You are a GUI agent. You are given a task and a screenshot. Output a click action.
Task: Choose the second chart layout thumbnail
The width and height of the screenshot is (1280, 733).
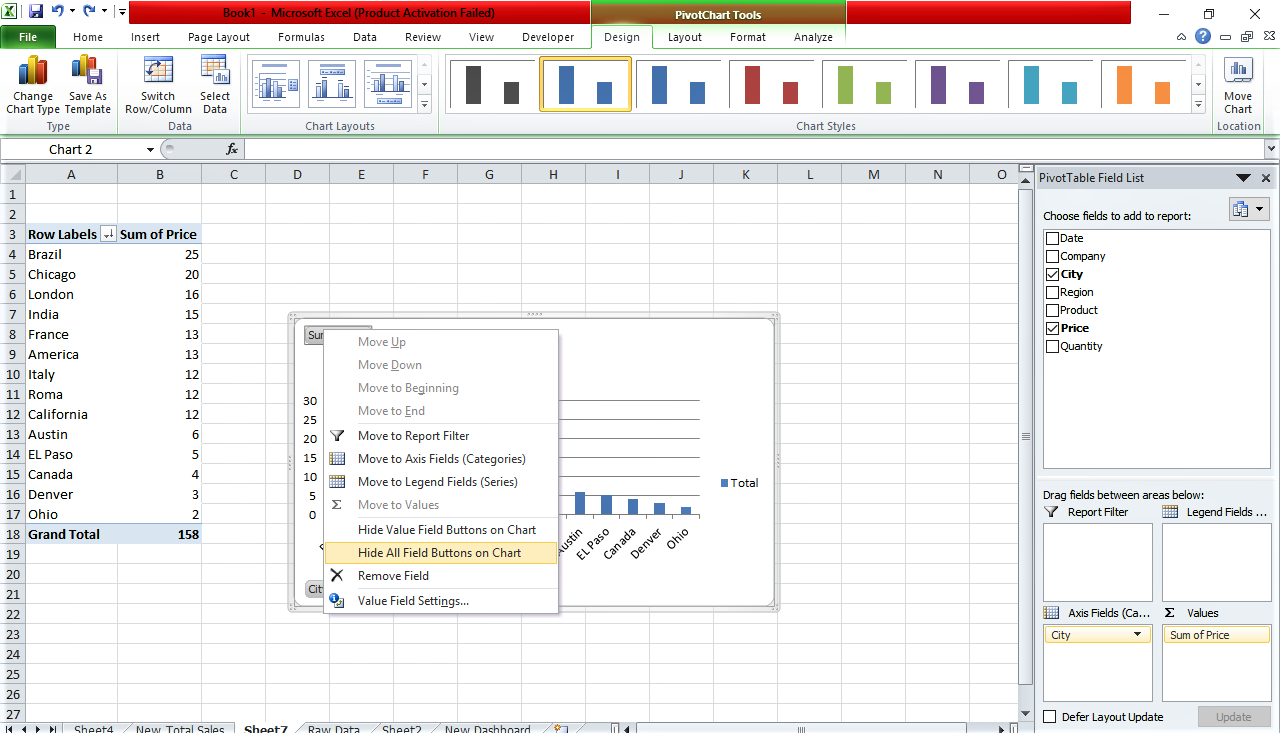click(x=332, y=84)
